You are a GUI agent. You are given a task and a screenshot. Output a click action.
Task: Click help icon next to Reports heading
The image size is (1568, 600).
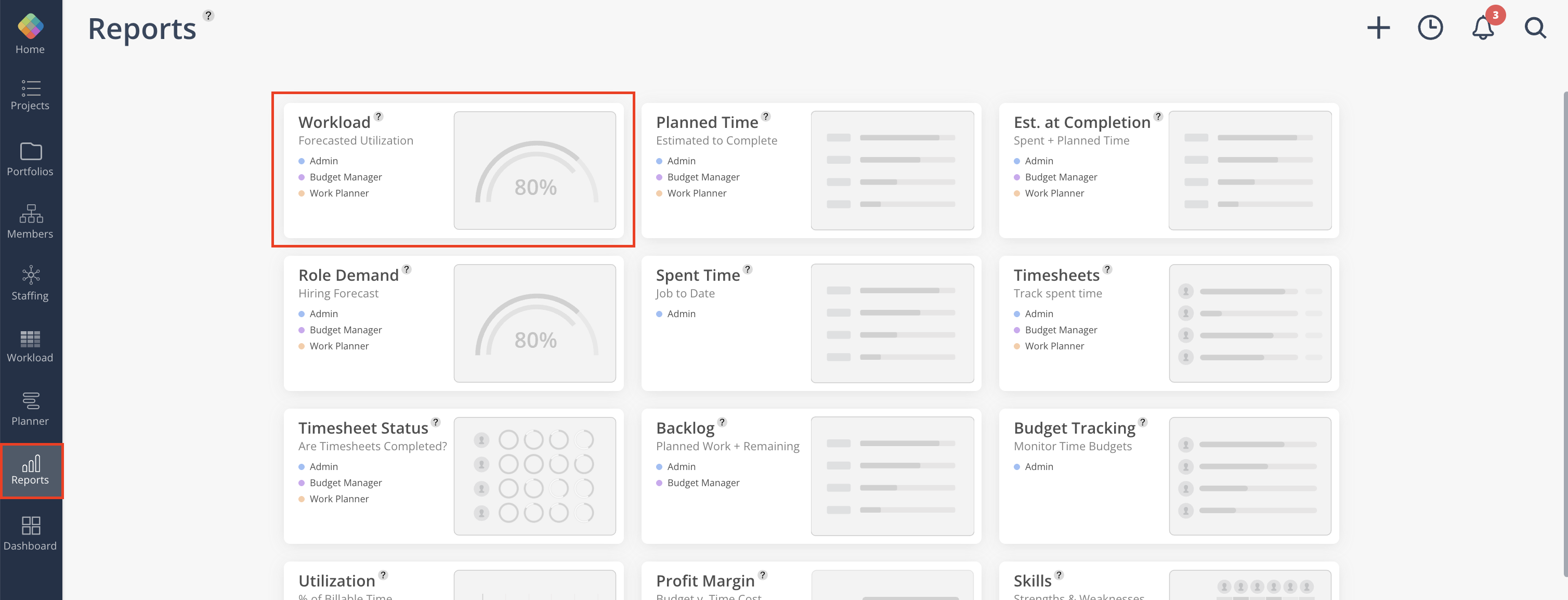208,16
